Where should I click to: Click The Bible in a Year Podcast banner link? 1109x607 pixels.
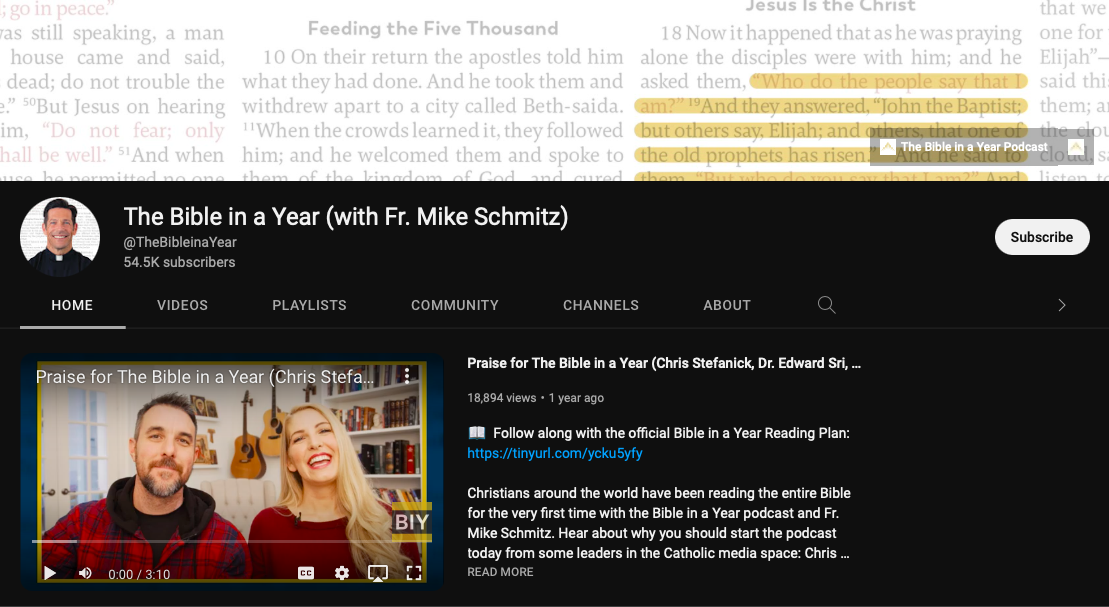click(x=974, y=147)
